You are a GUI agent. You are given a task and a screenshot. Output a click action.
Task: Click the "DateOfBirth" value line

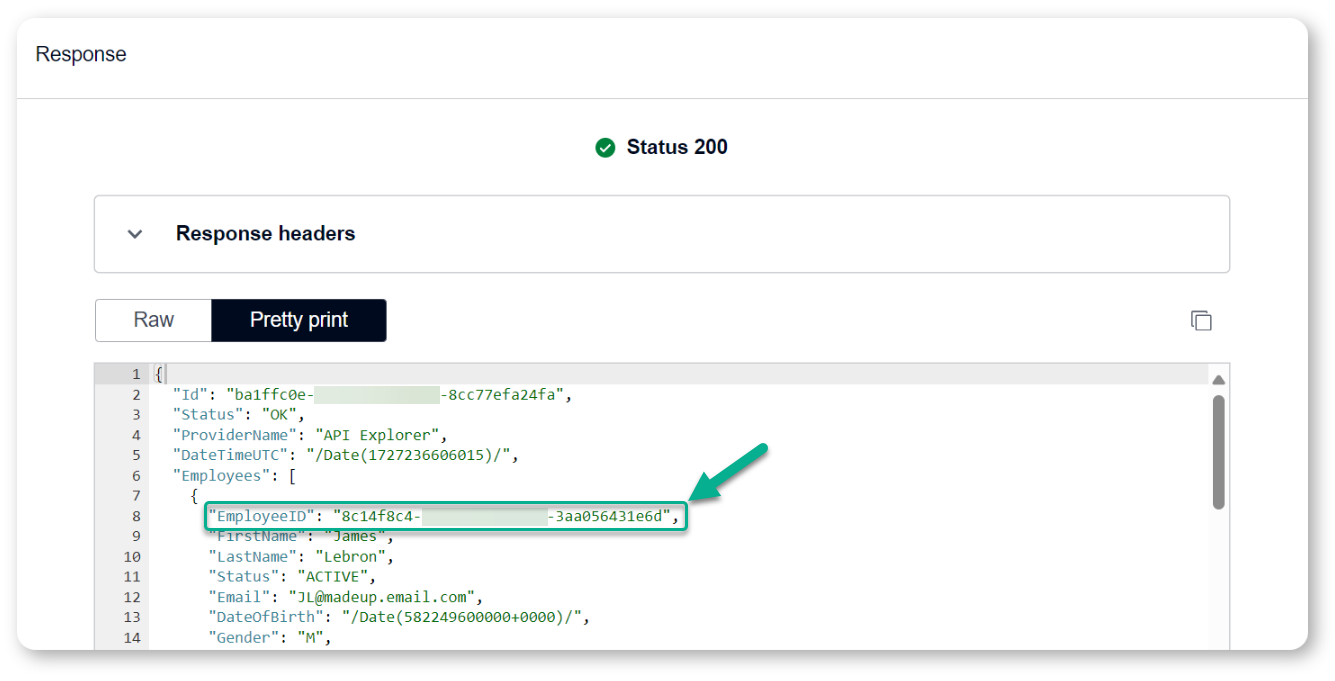point(398,617)
